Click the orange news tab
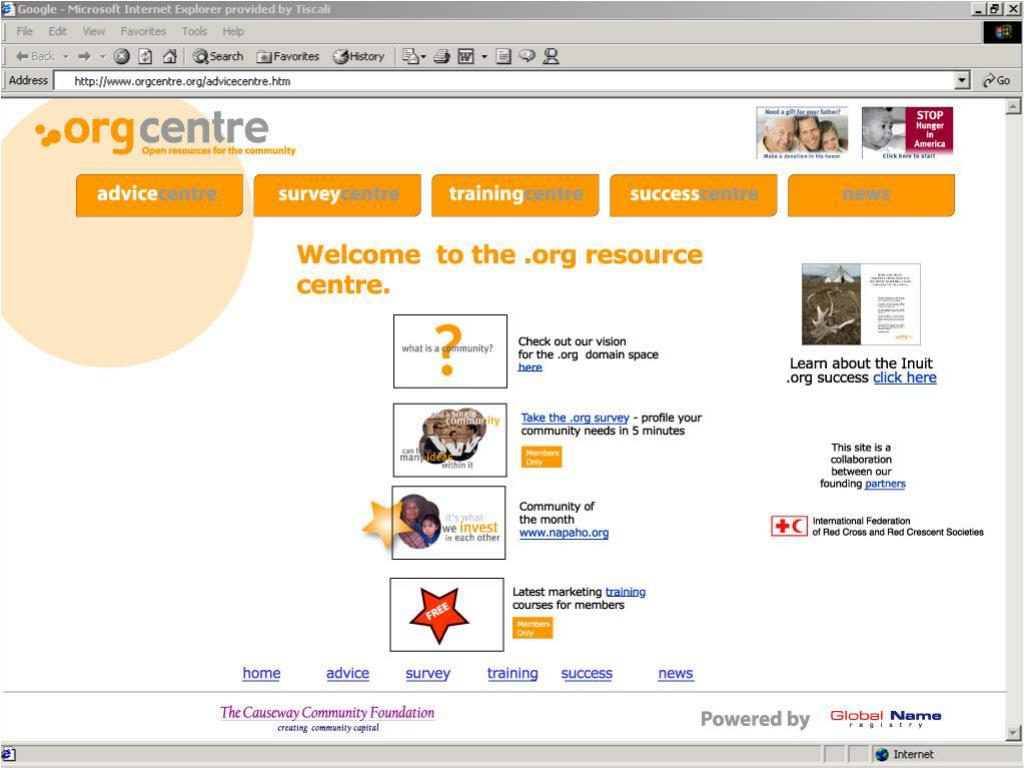This screenshot has width=1024, height=768. tap(871, 195)
